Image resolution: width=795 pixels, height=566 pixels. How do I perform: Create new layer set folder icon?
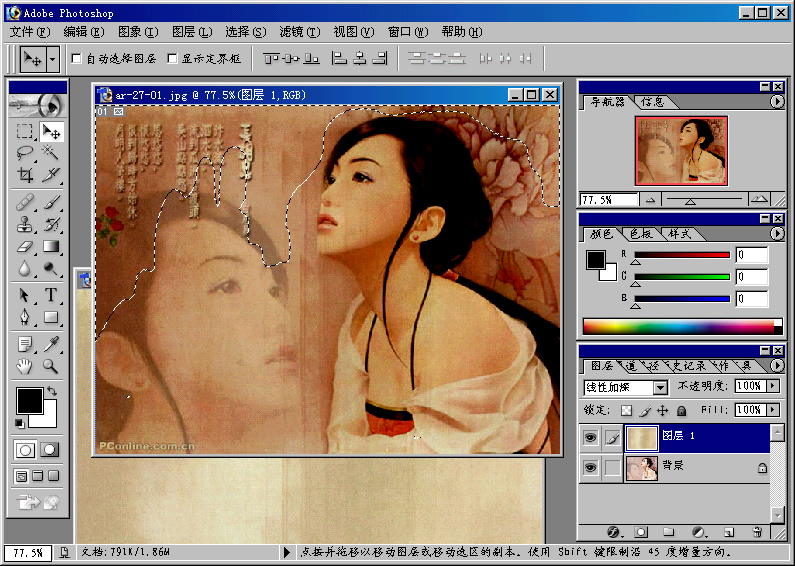669,532
